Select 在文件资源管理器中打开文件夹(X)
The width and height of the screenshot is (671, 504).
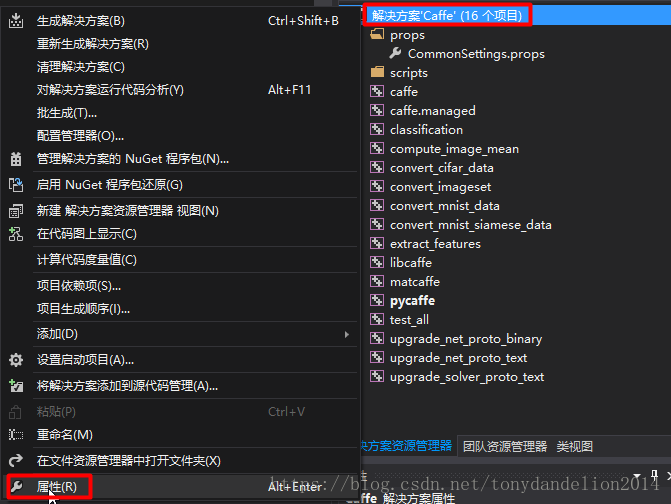point(129,460)
